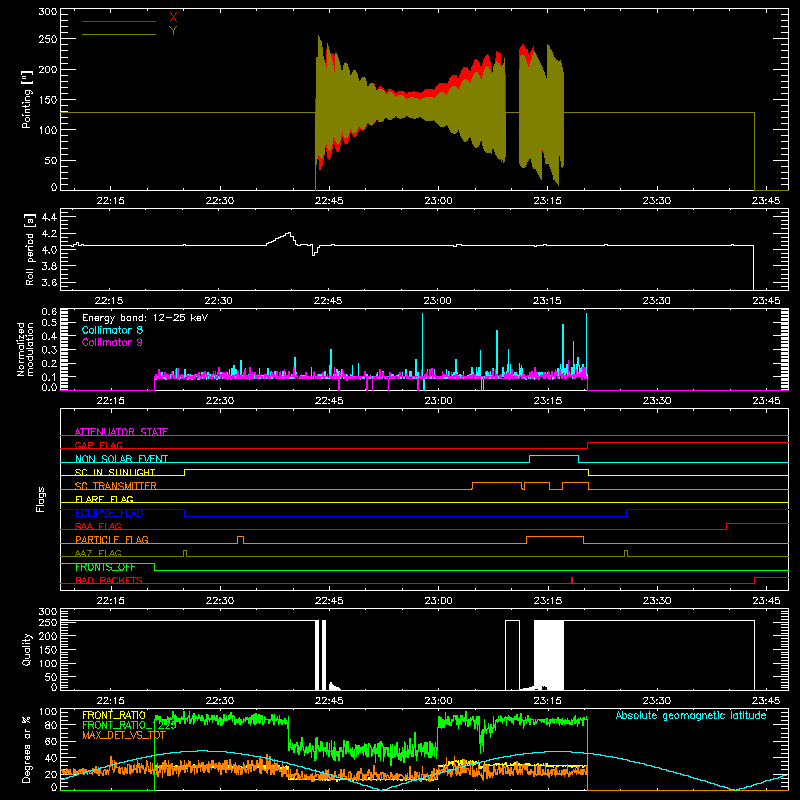The image size is (800, 800).
Task: Select the GAP_FLAG label
Action: point(98,445)
